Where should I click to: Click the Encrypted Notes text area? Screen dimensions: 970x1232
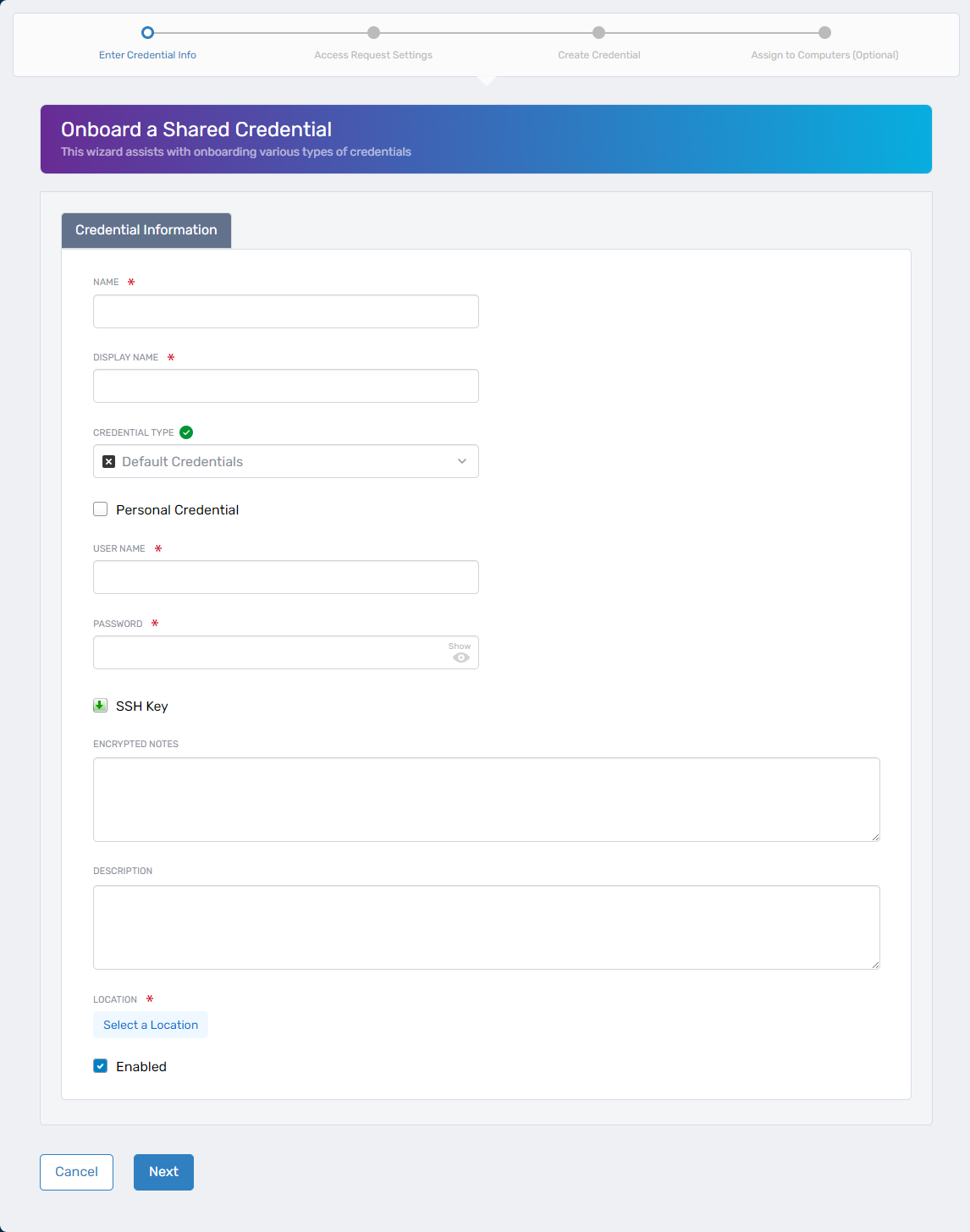pos(486,799)
